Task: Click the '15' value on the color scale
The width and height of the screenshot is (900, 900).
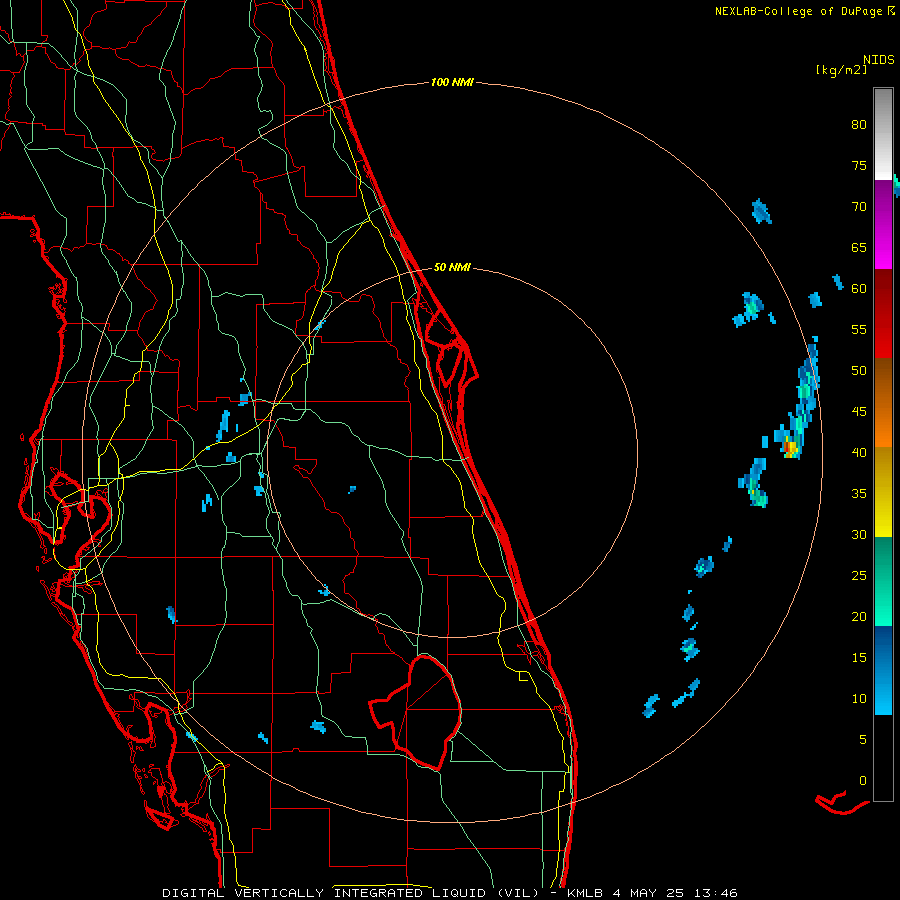Action: coord(859,658)
